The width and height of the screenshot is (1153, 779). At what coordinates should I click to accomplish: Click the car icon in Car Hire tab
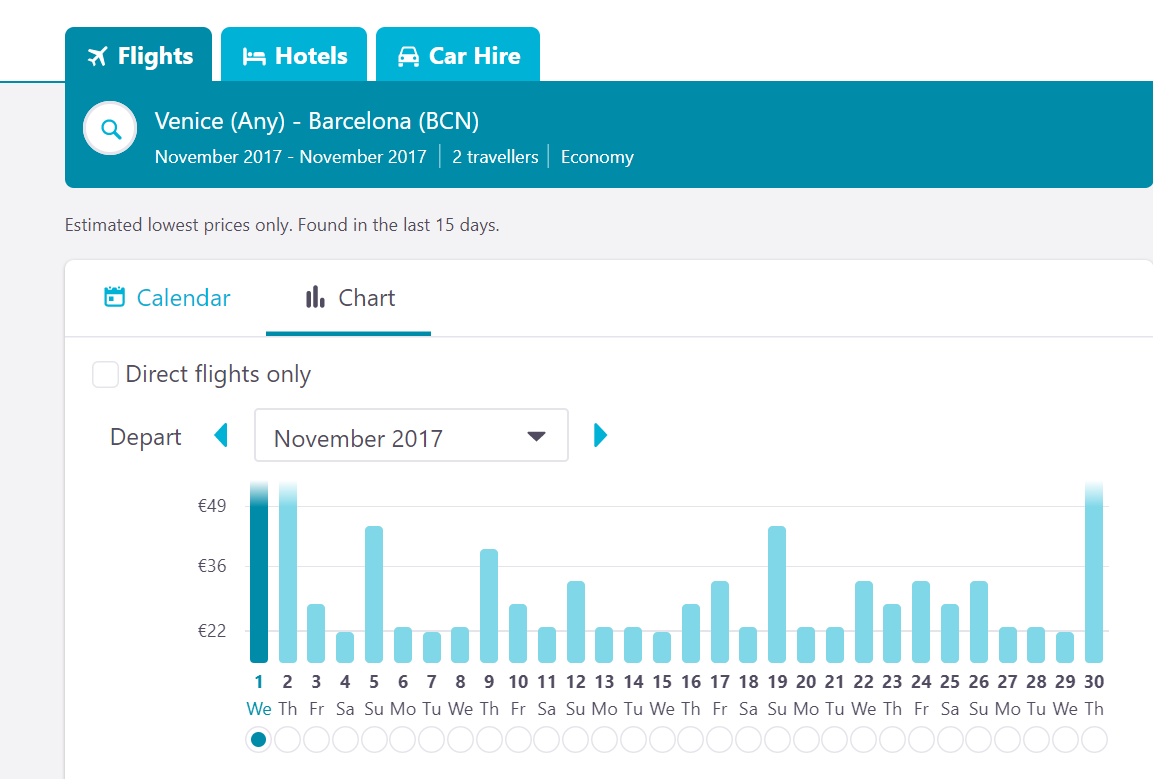tap(408, 56)
